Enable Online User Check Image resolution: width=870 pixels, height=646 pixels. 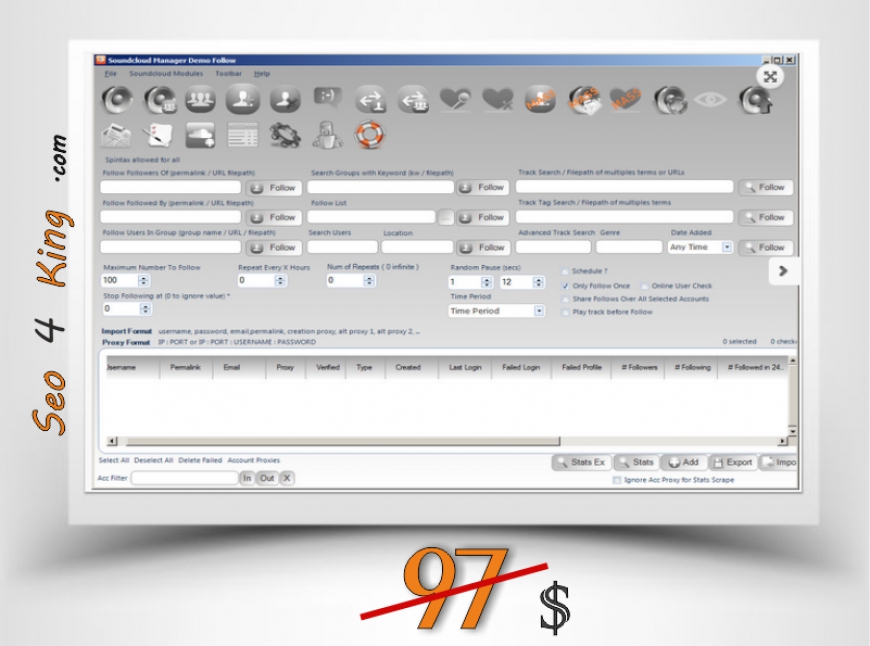[x=645, y=286]
